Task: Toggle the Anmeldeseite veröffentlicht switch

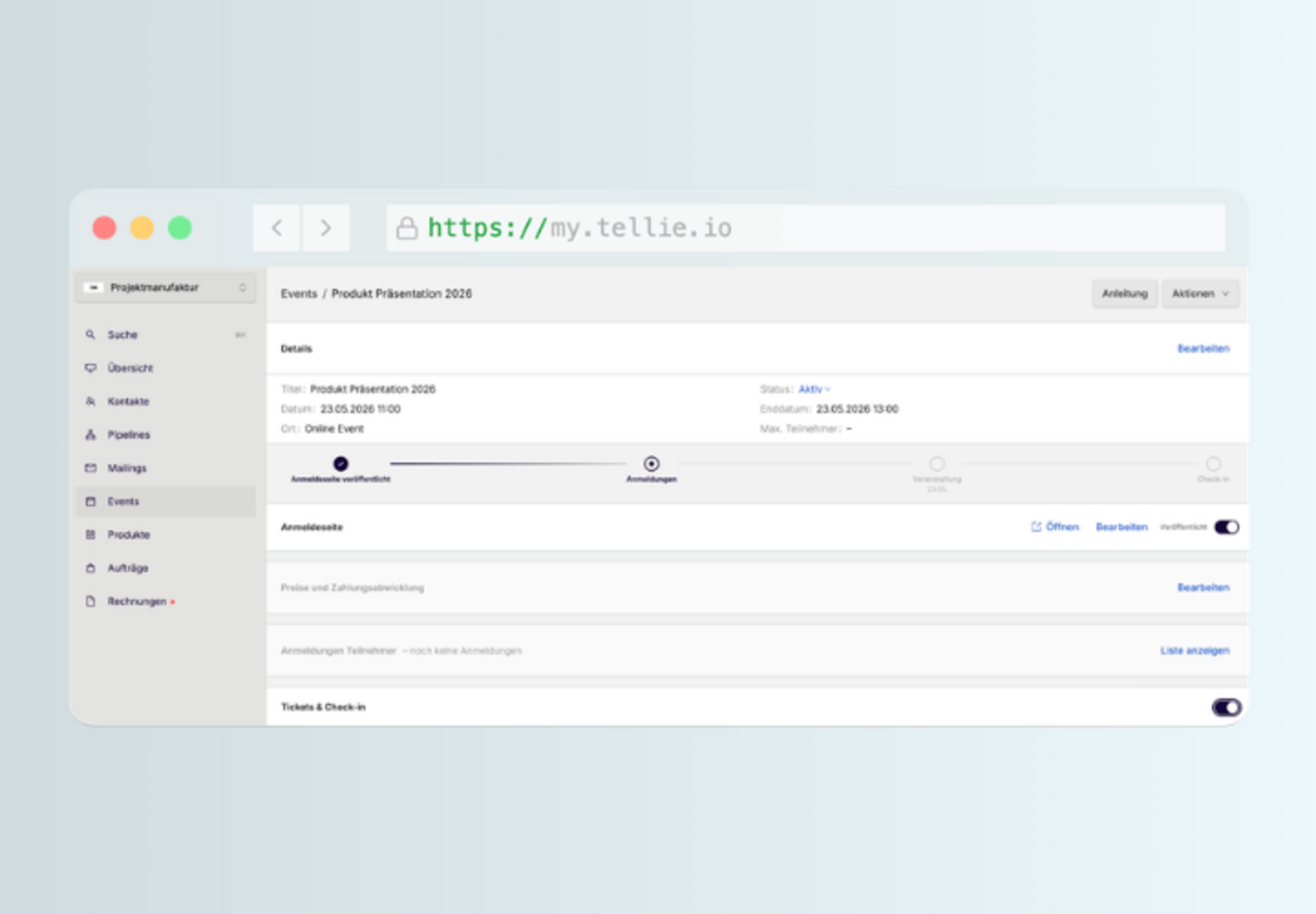Action: pos(1226,527)
